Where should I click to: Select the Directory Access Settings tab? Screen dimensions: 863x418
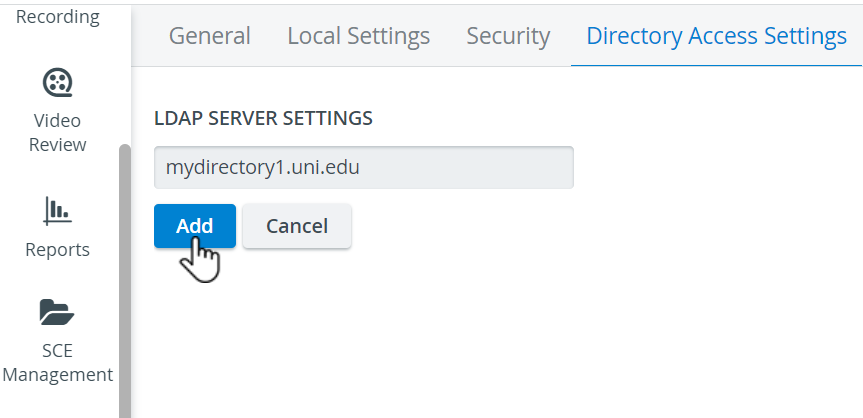point(716,36)
